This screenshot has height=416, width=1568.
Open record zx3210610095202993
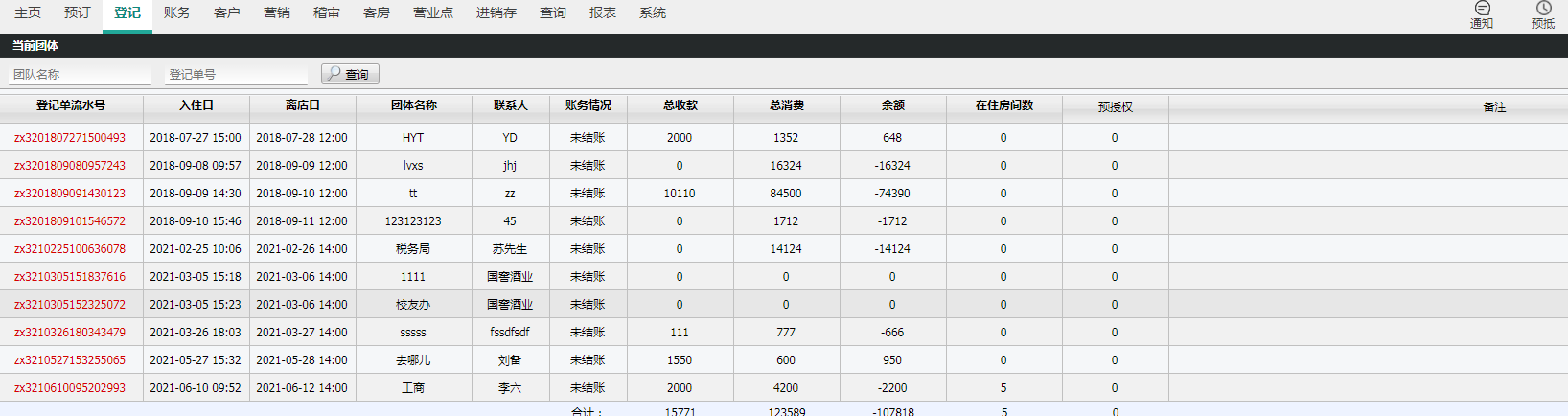pos(70,388)
